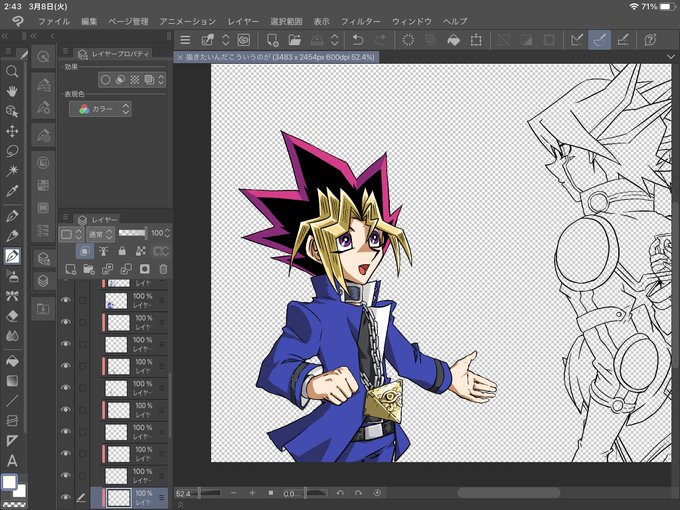
Task: Click the Fill bucket icon in command bar
Action: 453,40
